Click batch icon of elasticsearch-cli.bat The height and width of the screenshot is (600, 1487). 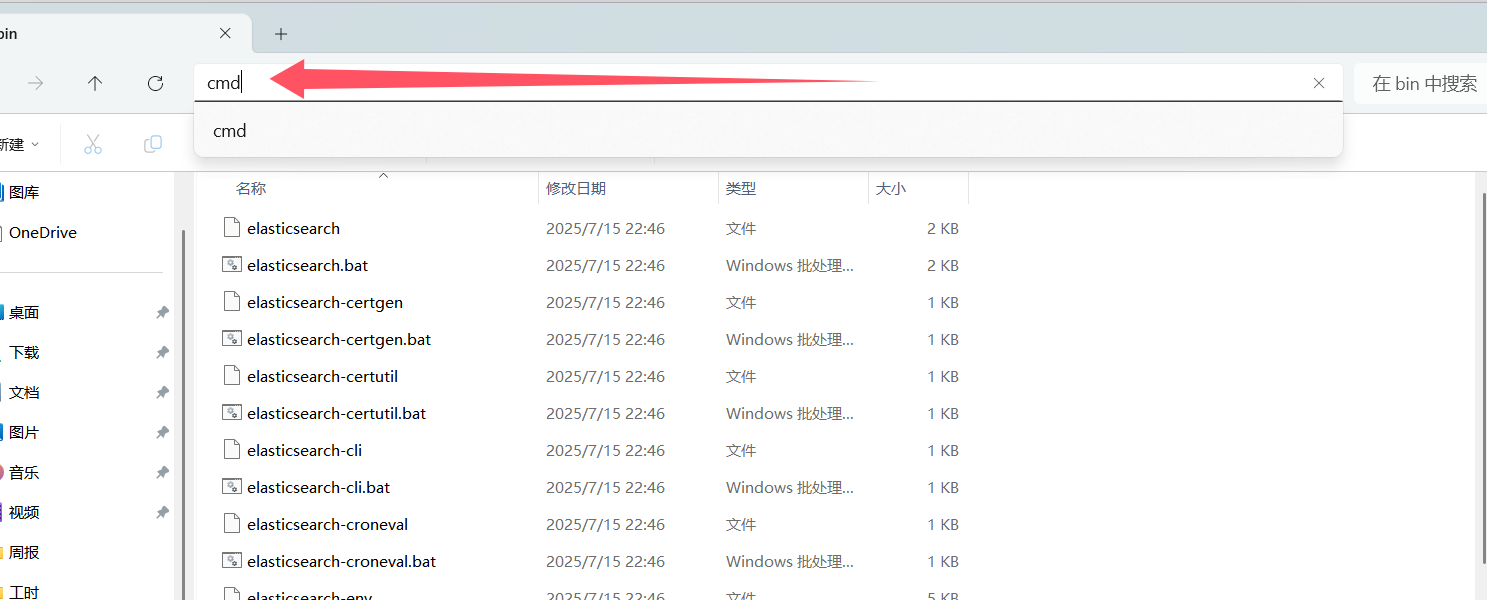pyautogui.click(x=231, y=487)
